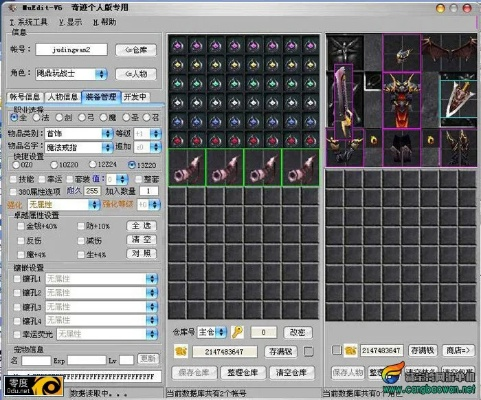Open the 系统工具 menu
The height and width of the screenshot is (400, 481).
[29, 22]
